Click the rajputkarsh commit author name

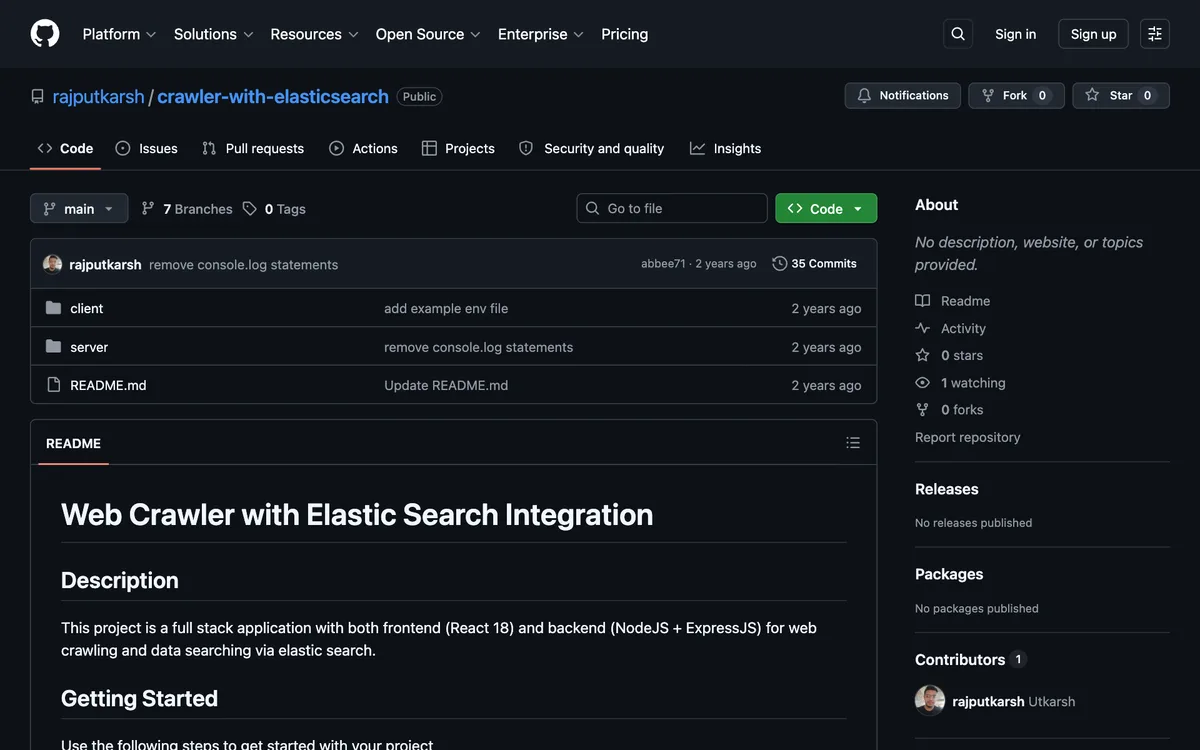[106, 265]
